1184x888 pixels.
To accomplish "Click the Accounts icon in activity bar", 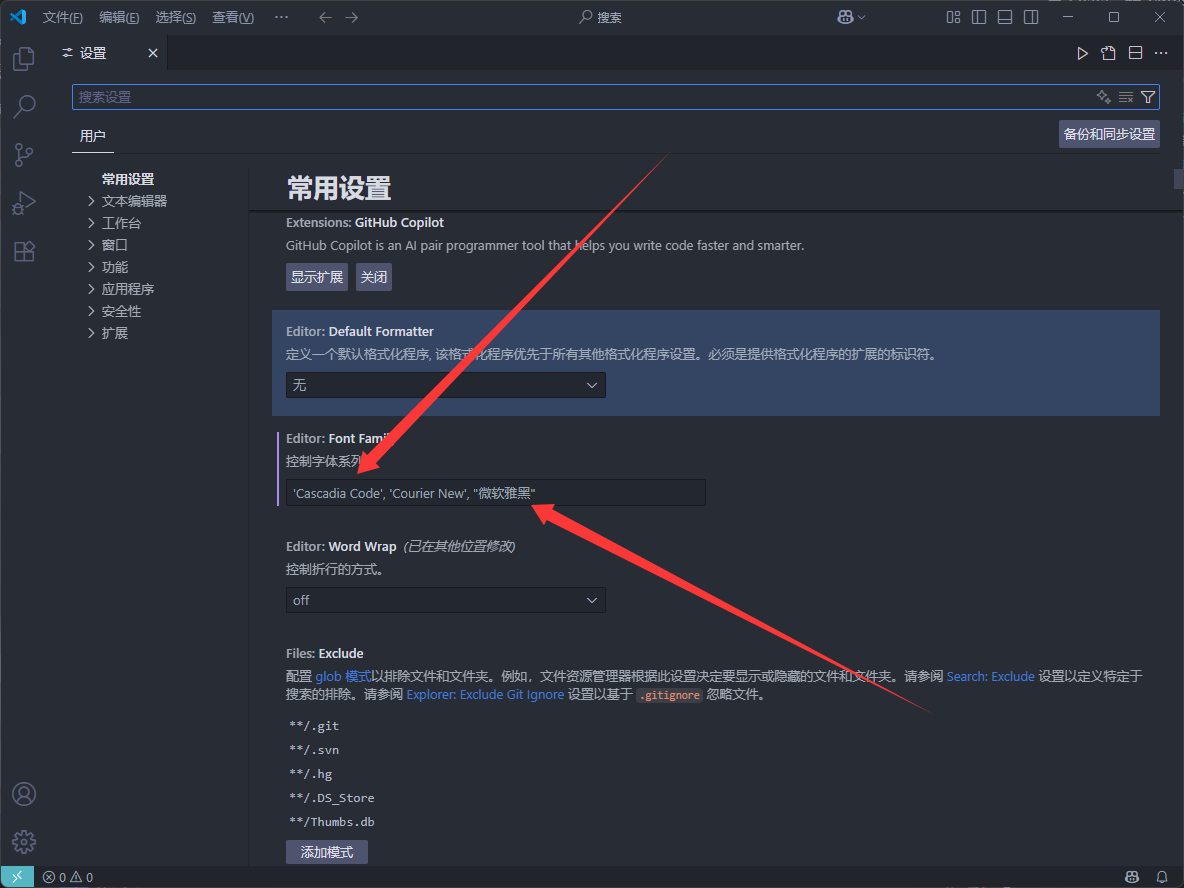I will pos(24,794).
